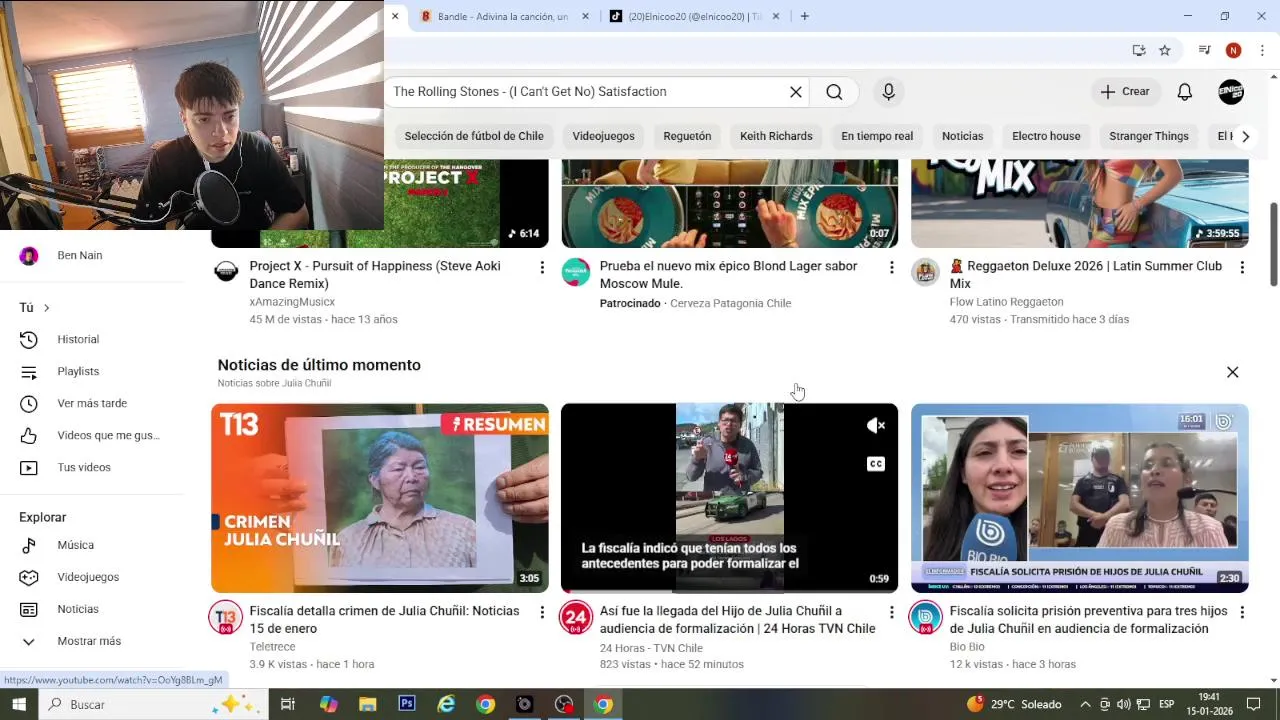Open the ElNico20 account avatar menu

coord(1231,92)
